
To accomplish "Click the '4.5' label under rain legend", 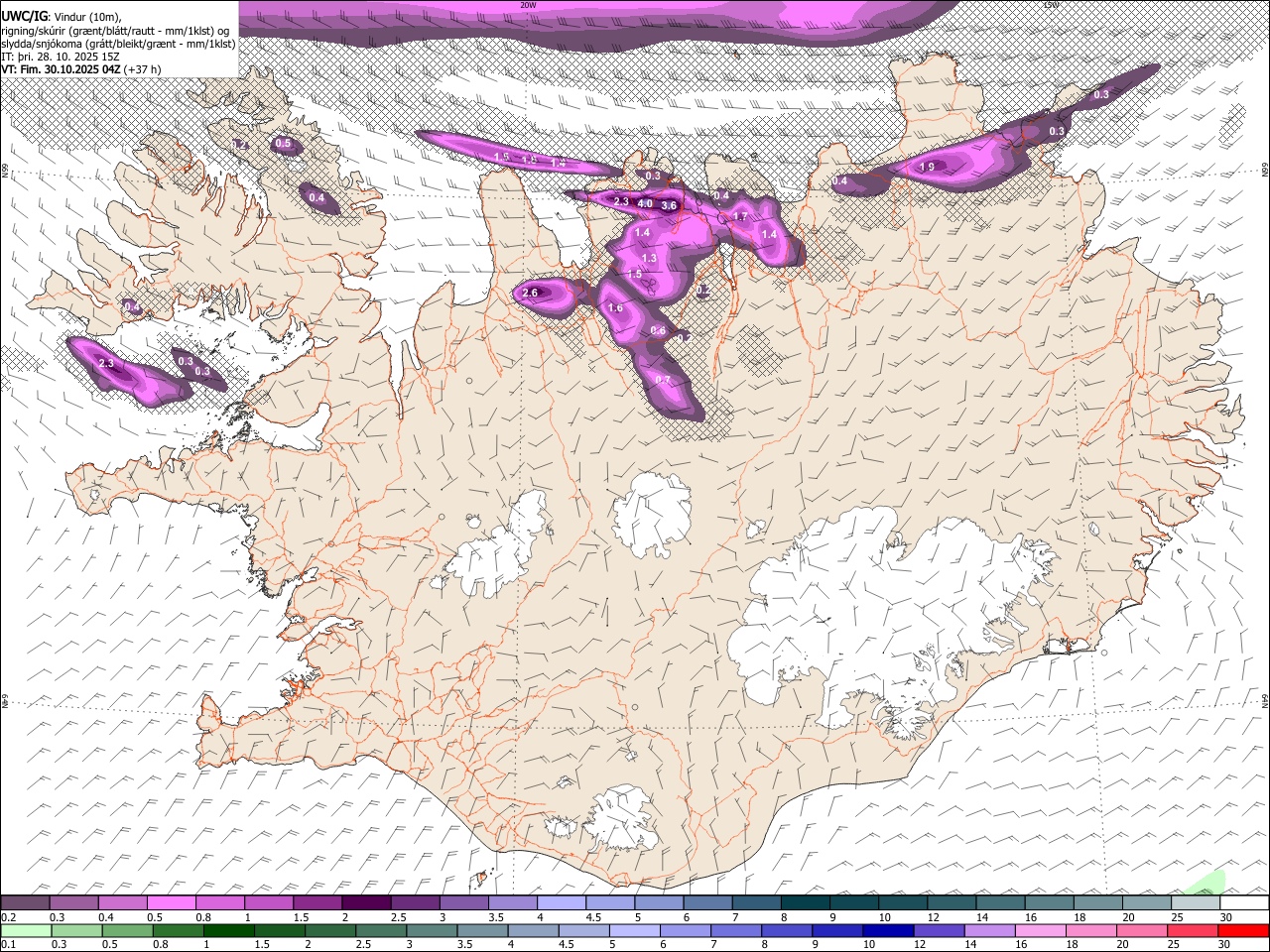I will [566, 944].
